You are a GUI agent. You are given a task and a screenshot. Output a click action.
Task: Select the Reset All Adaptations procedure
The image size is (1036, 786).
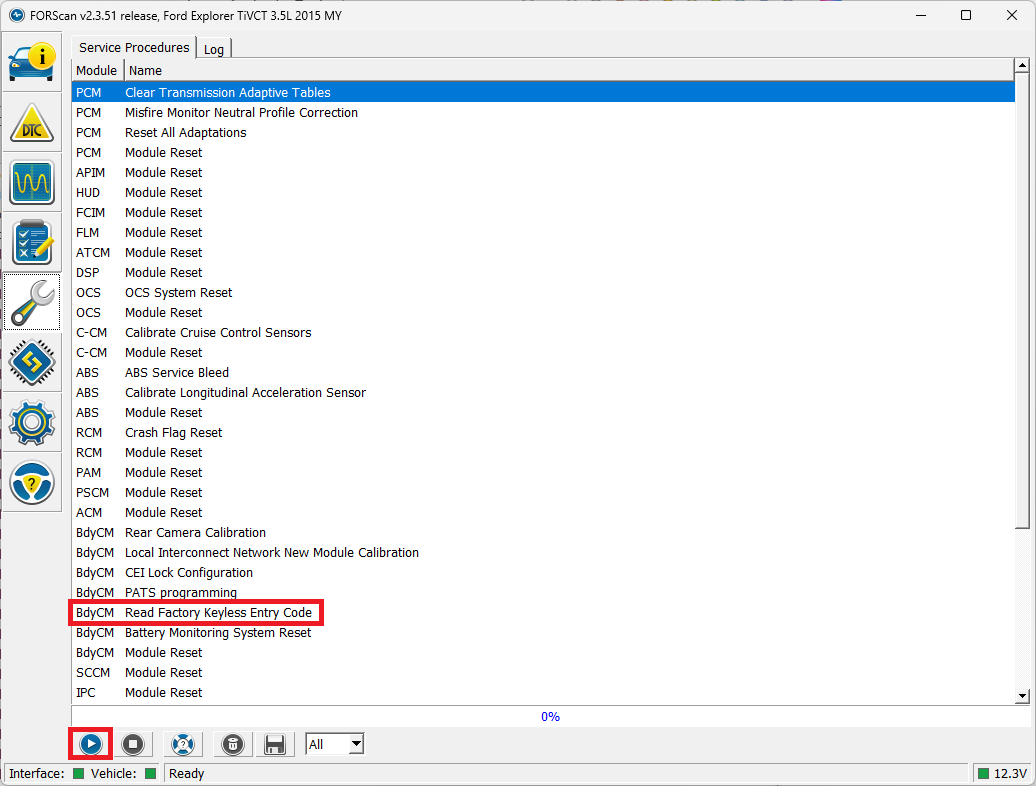pyautogui.click(x=543, y=133)
